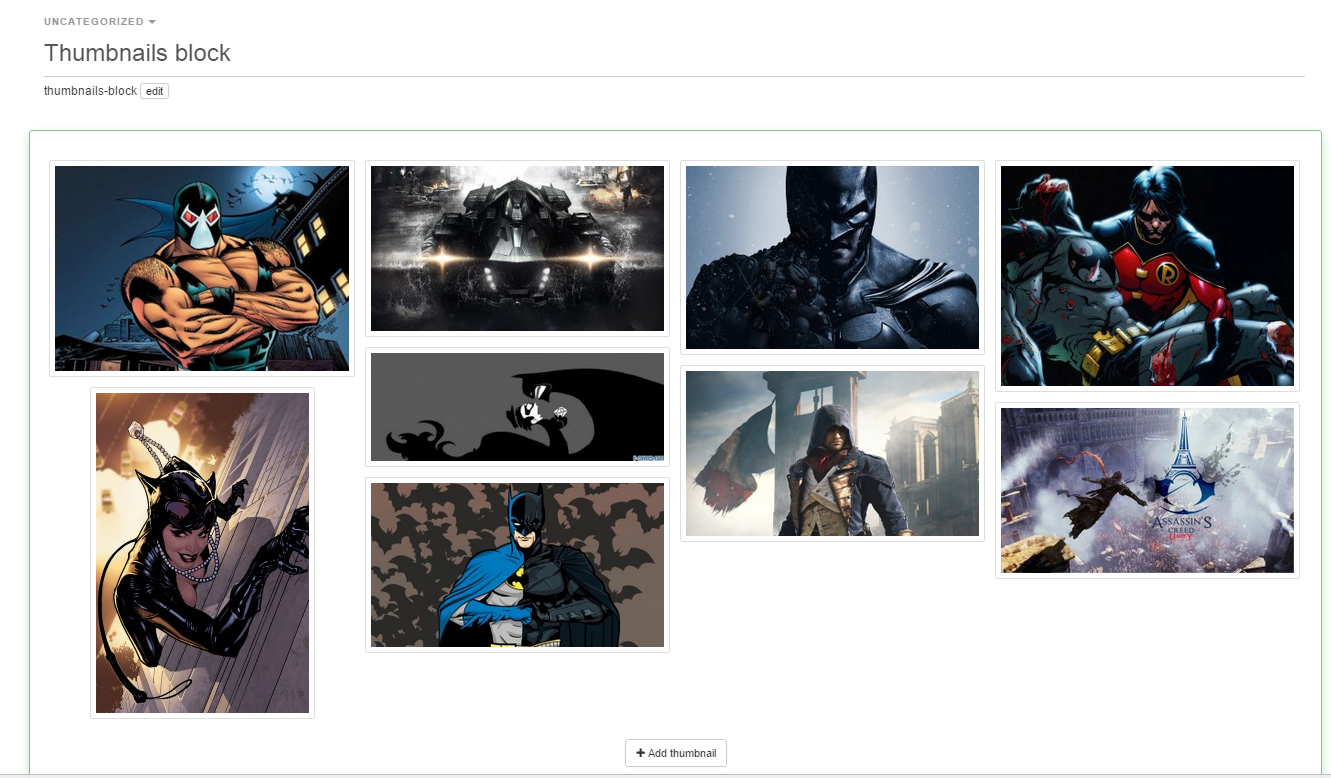Select the hooded assassin portrait thumbnail
The width and height of the screenshot is (1331, 778).
(832, 454)
